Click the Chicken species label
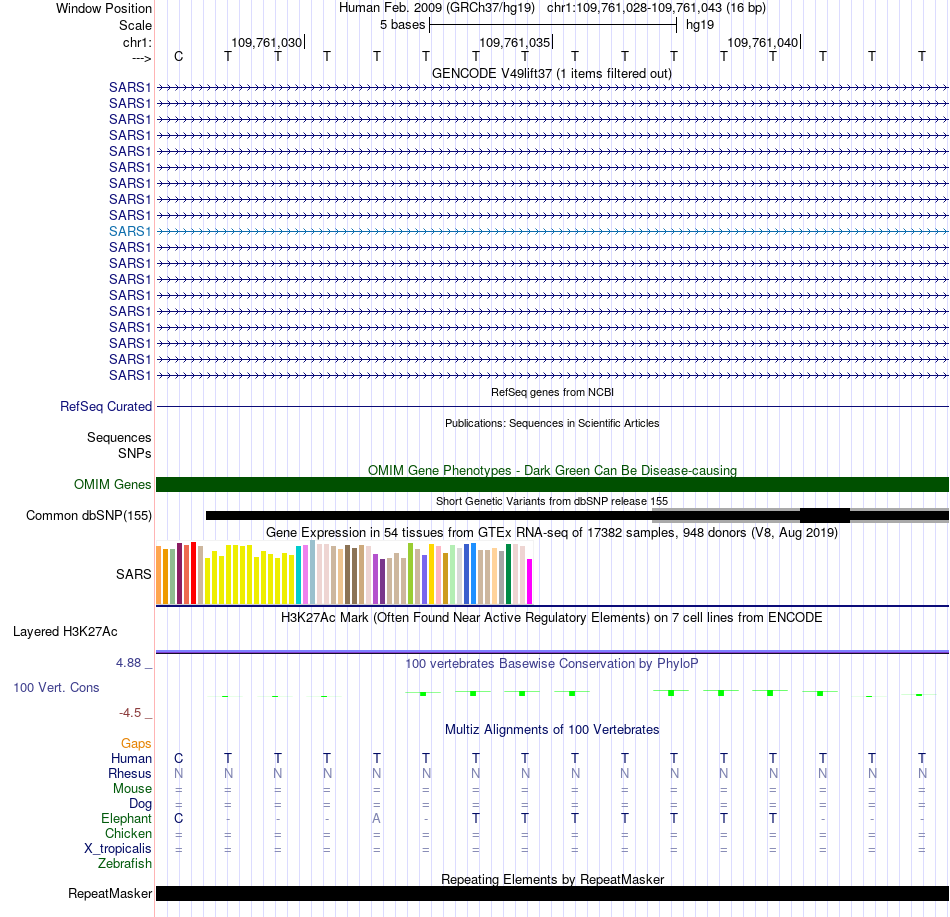Viewport: 950px width, 917px height. [x=128, y=833]
